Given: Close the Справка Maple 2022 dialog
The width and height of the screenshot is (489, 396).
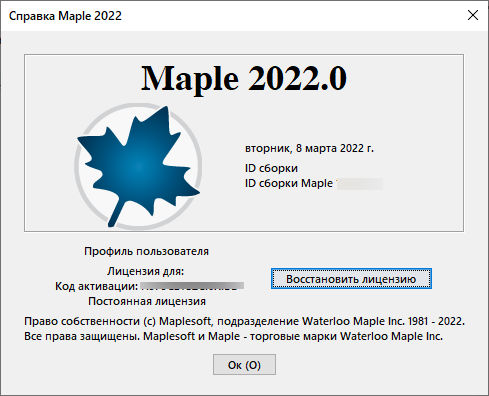Looking at the screenshot, I should pyautogui.click(x=473, y=15).
